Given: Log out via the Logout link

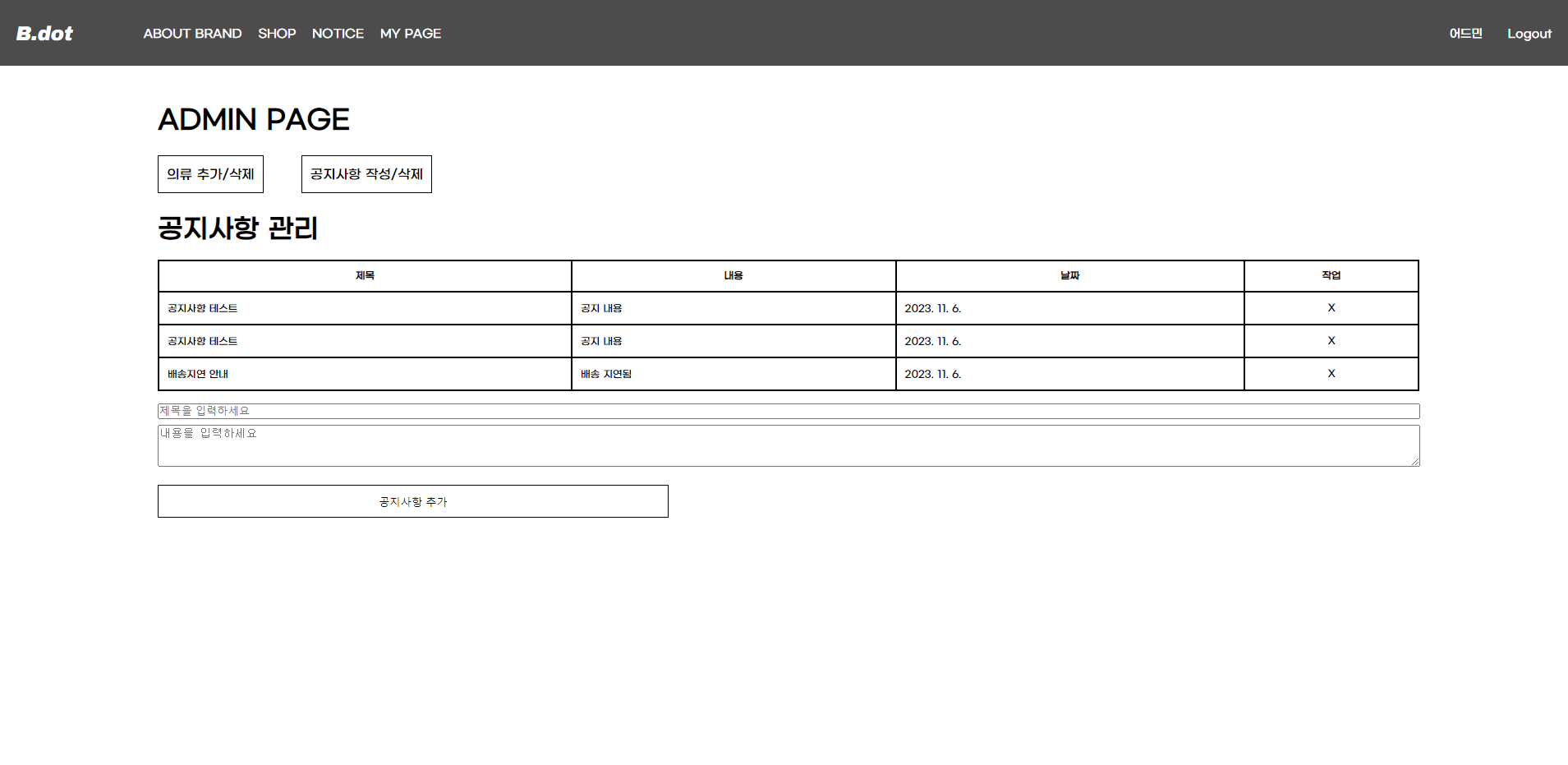Looking at the screenshot, I should pyautogui.click(x=1529, y=34).
